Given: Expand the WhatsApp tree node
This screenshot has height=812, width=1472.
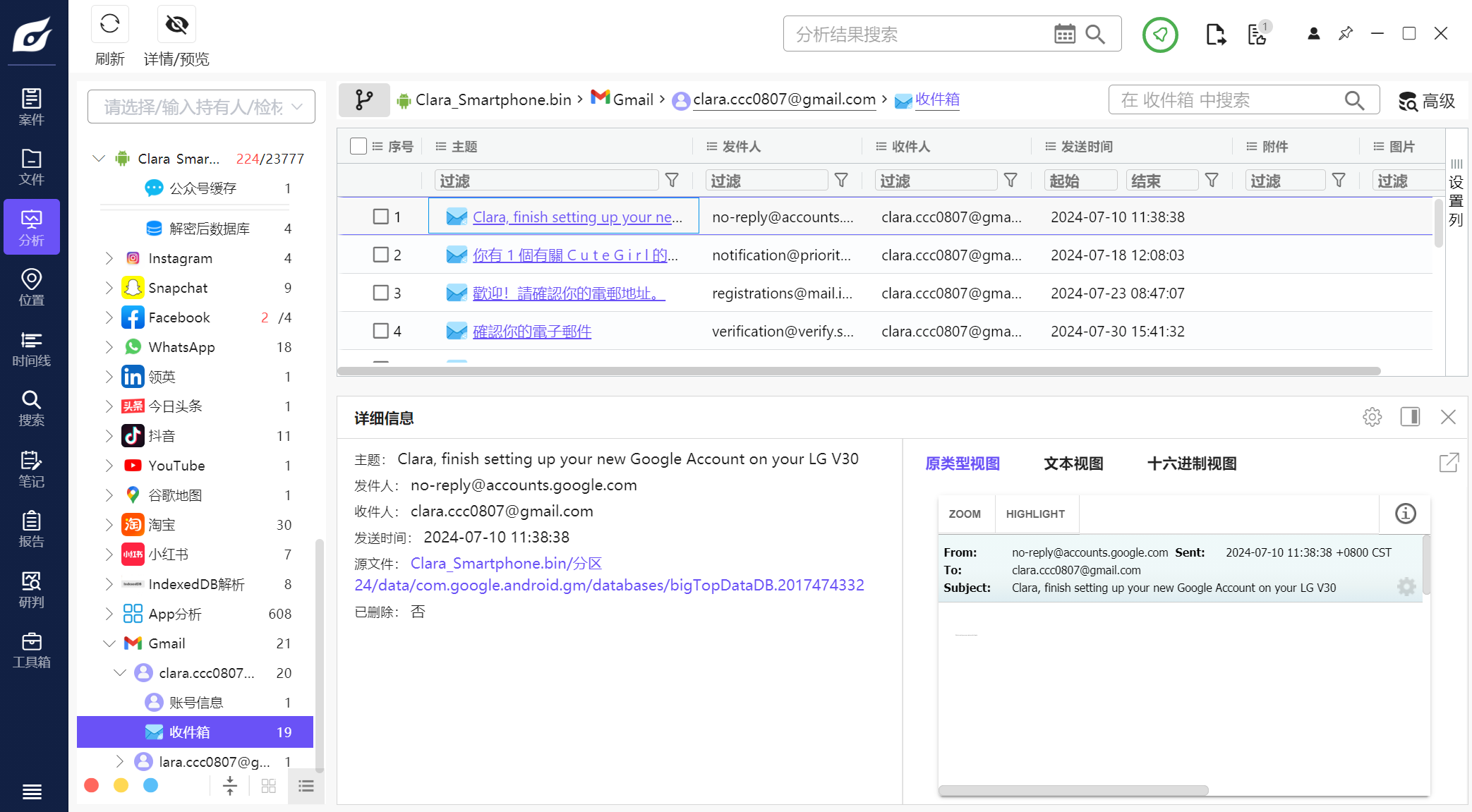Looking at the screenshot, I should [x=109, y=347].
